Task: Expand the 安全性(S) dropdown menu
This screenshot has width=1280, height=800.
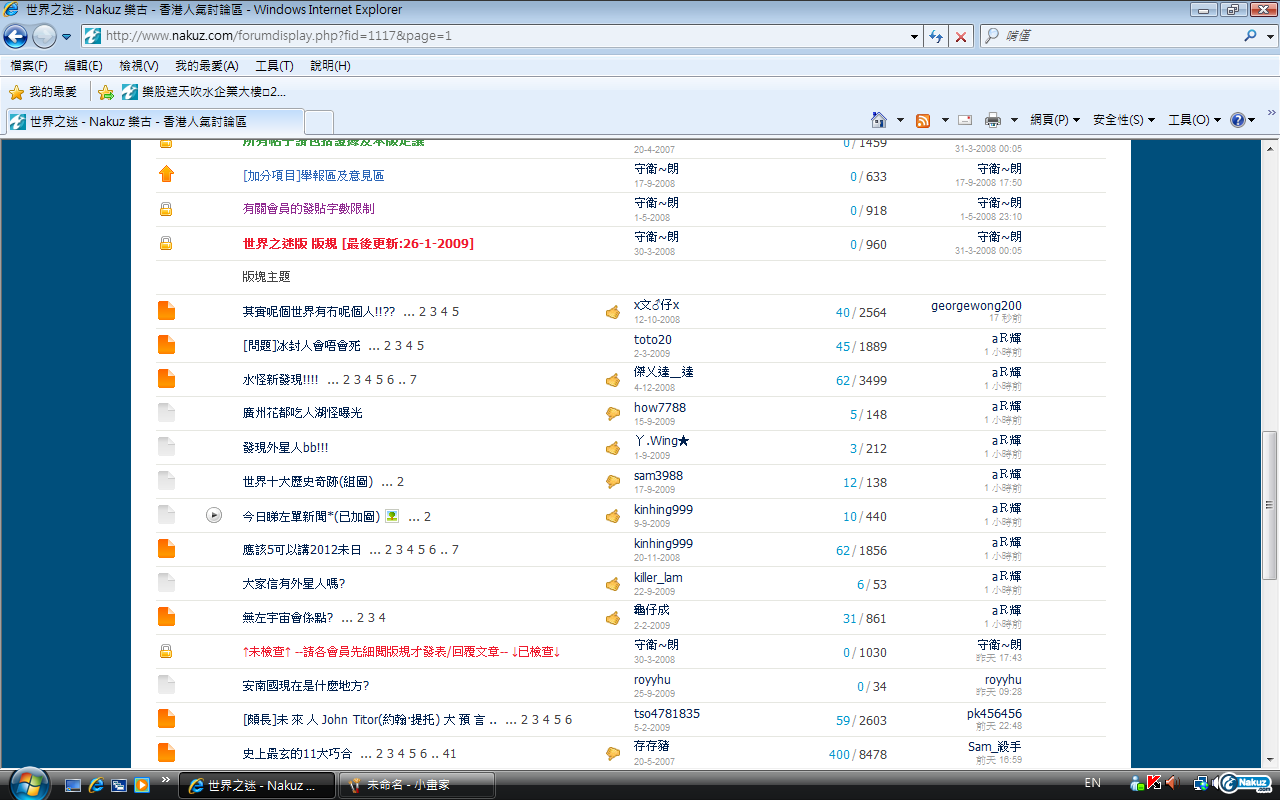Action: [1124, 120]
